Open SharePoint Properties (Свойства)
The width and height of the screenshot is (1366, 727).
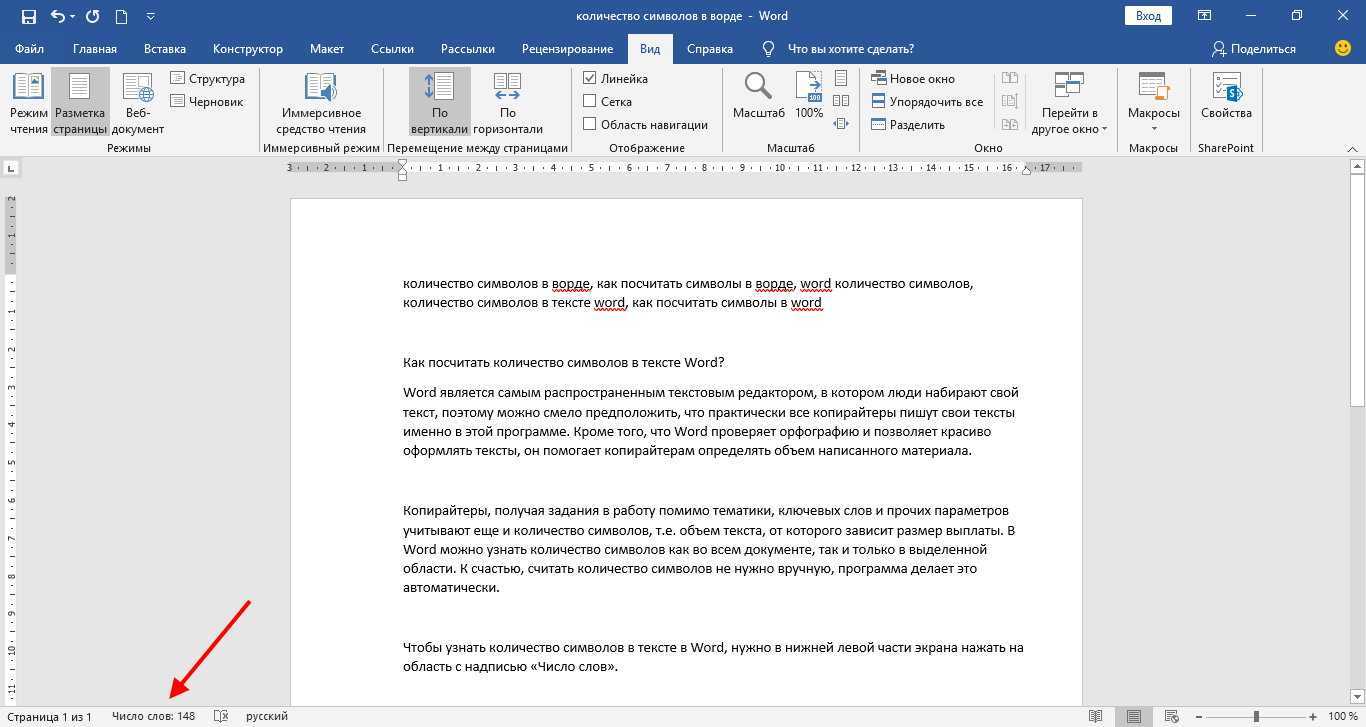(x=1226, y=96)
